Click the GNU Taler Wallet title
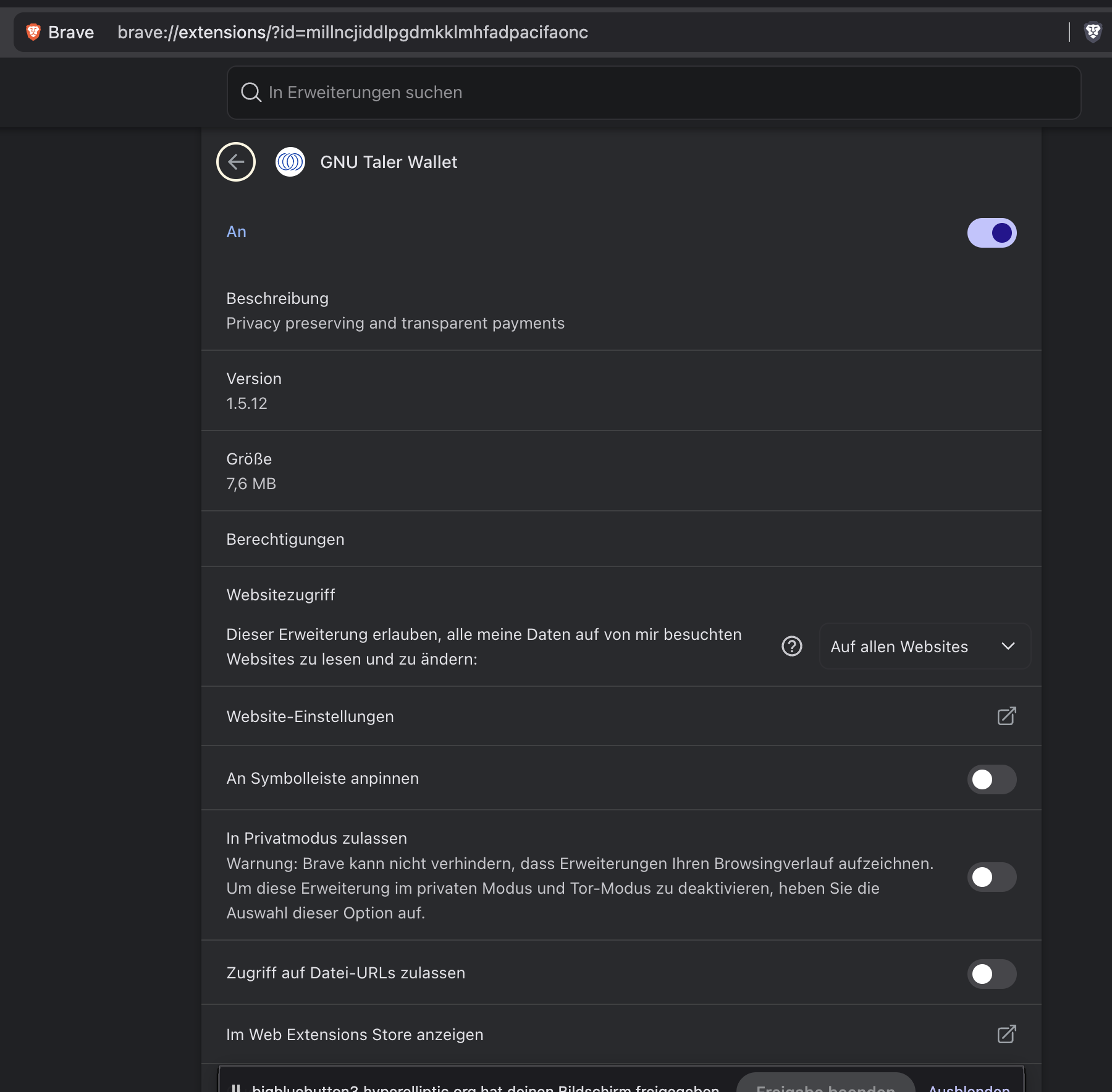Viewport: 1112px width, 1092px height. click(389, 162)
